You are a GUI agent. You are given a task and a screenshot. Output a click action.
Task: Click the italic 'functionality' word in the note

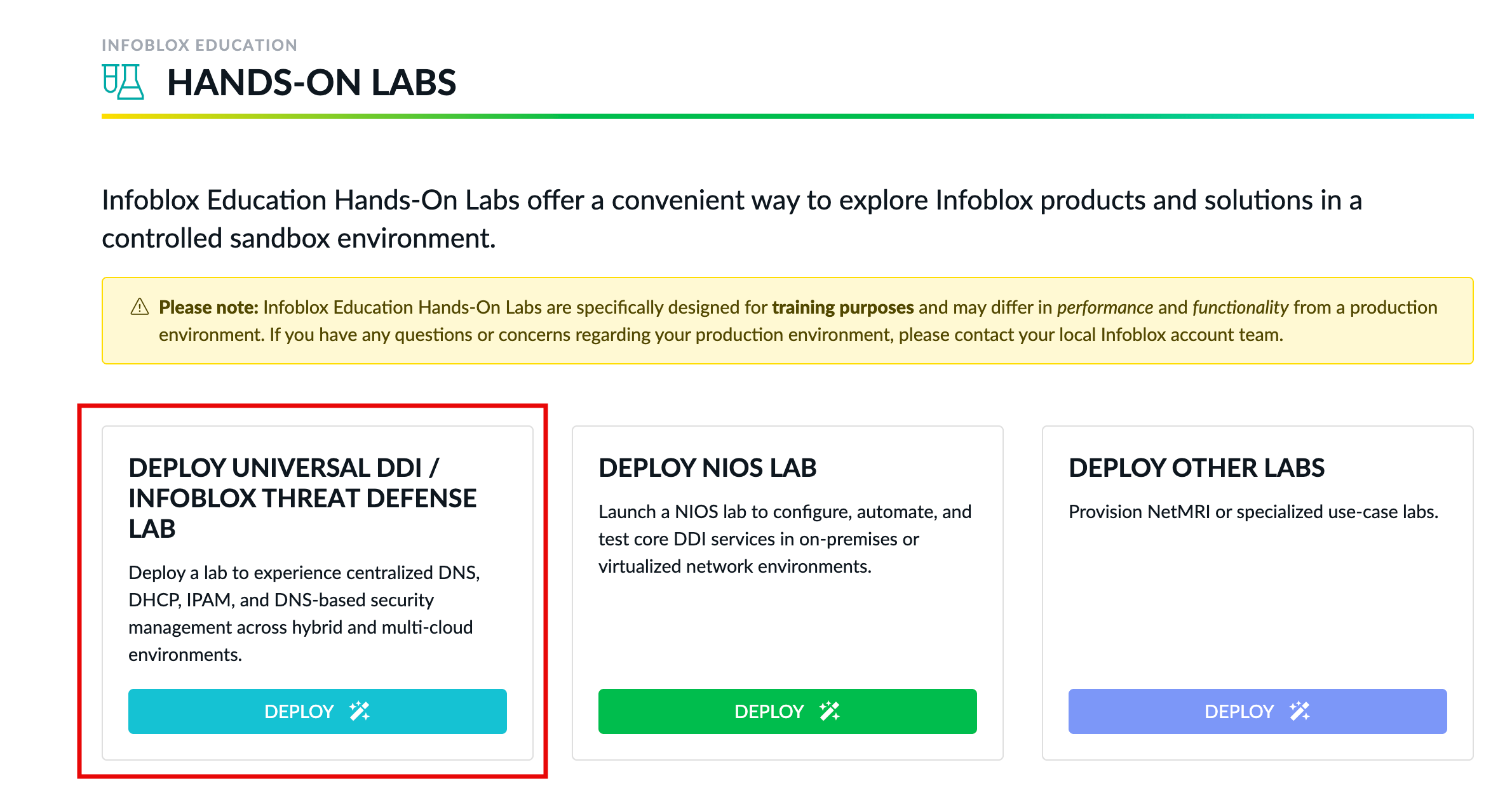pyautogui.click(x=1240, y=307)
